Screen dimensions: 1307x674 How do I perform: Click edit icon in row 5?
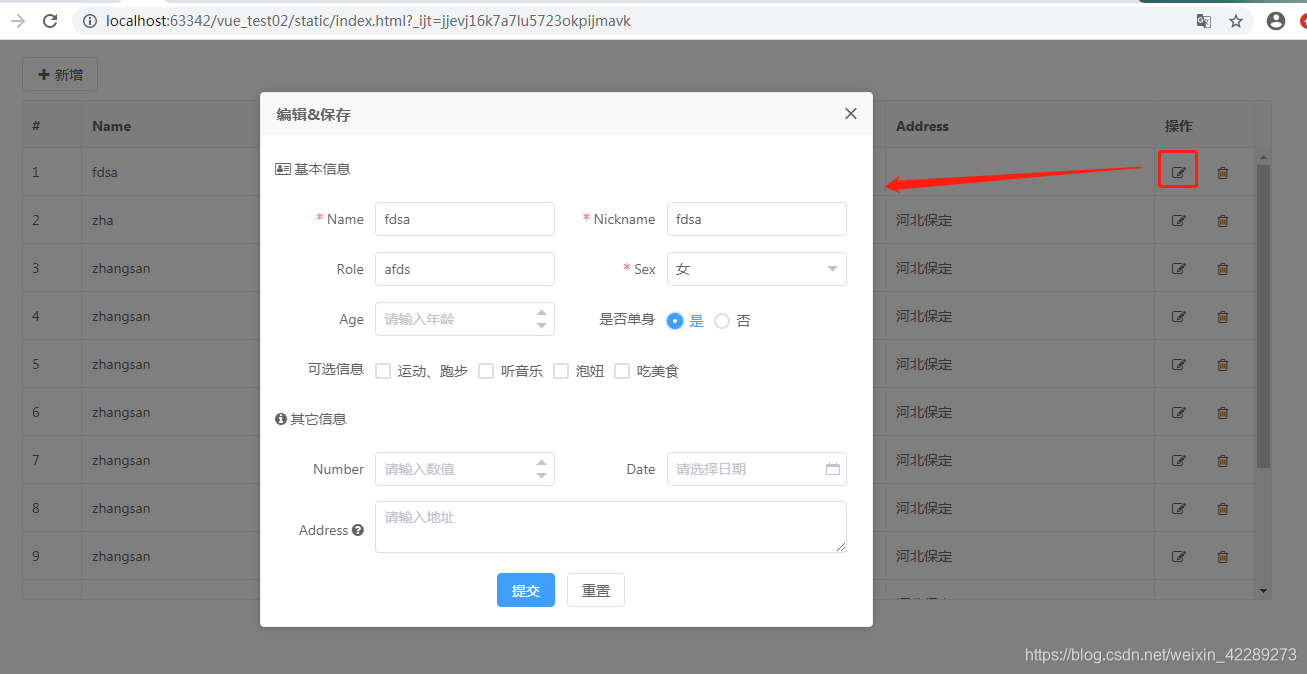click(x=1179, y=364)
